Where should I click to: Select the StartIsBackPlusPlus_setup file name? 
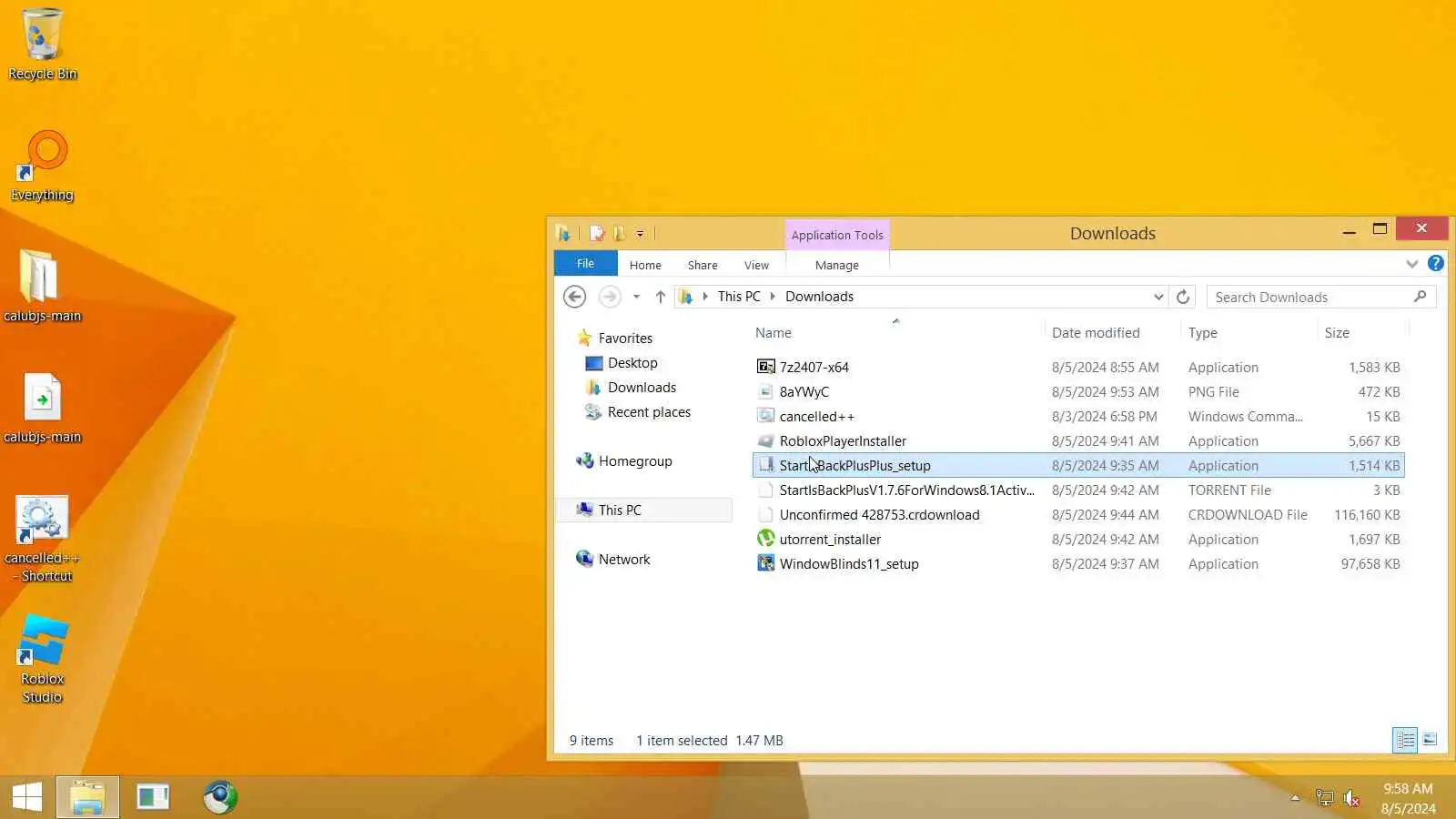point(854,466)
